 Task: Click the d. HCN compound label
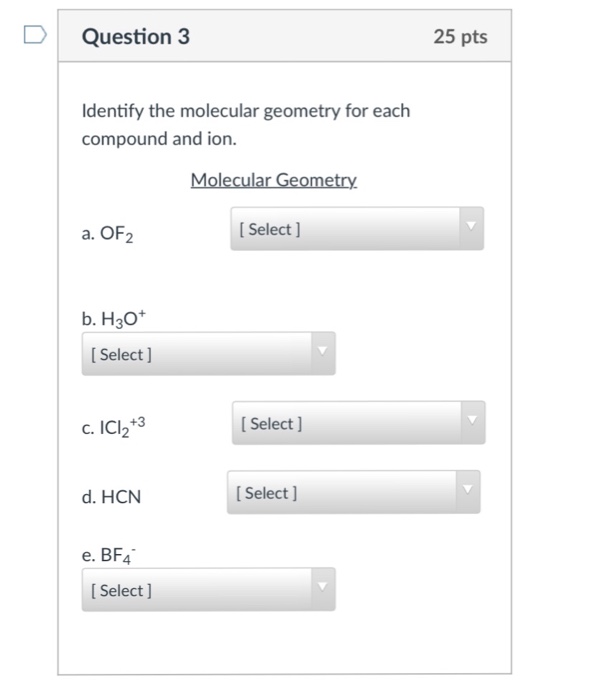tap(111, 497)
